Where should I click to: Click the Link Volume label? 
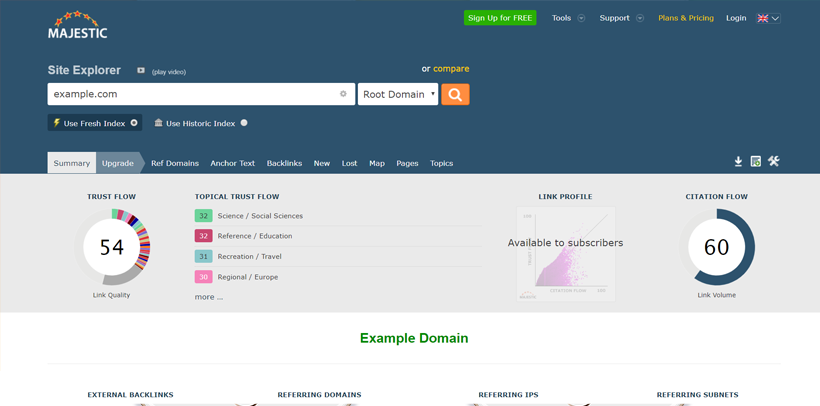coord(716,295)
